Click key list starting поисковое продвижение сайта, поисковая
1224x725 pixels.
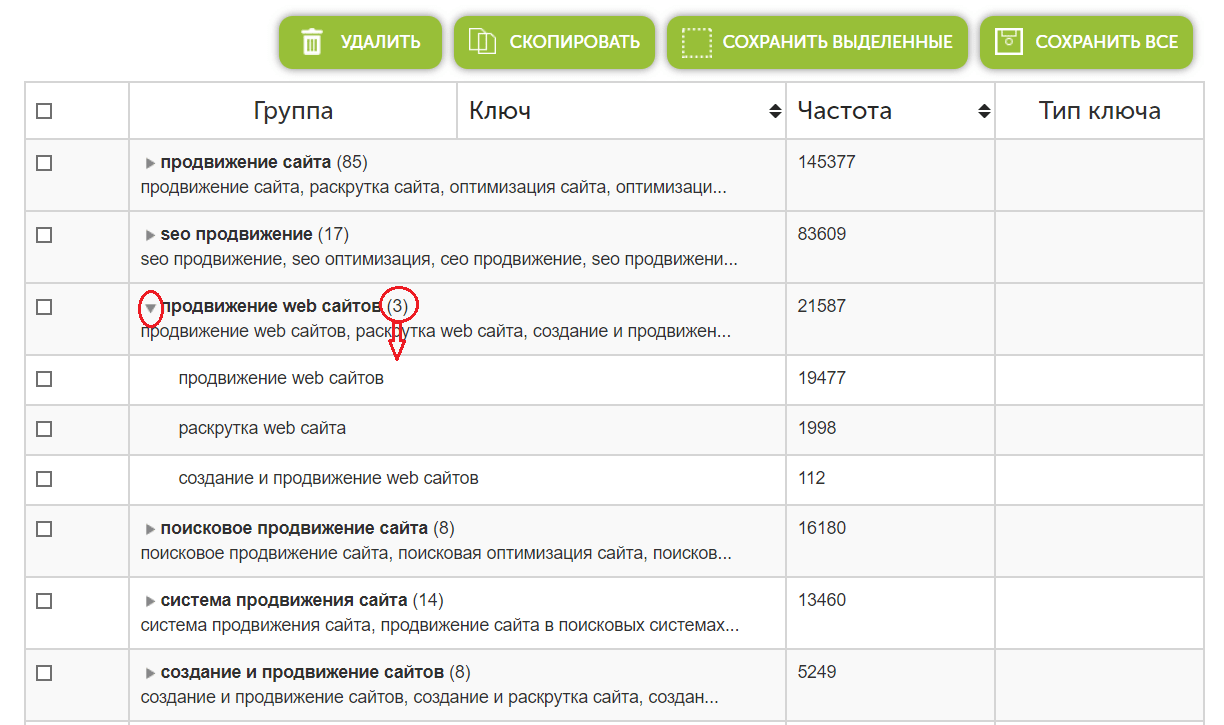click(436, 554)
